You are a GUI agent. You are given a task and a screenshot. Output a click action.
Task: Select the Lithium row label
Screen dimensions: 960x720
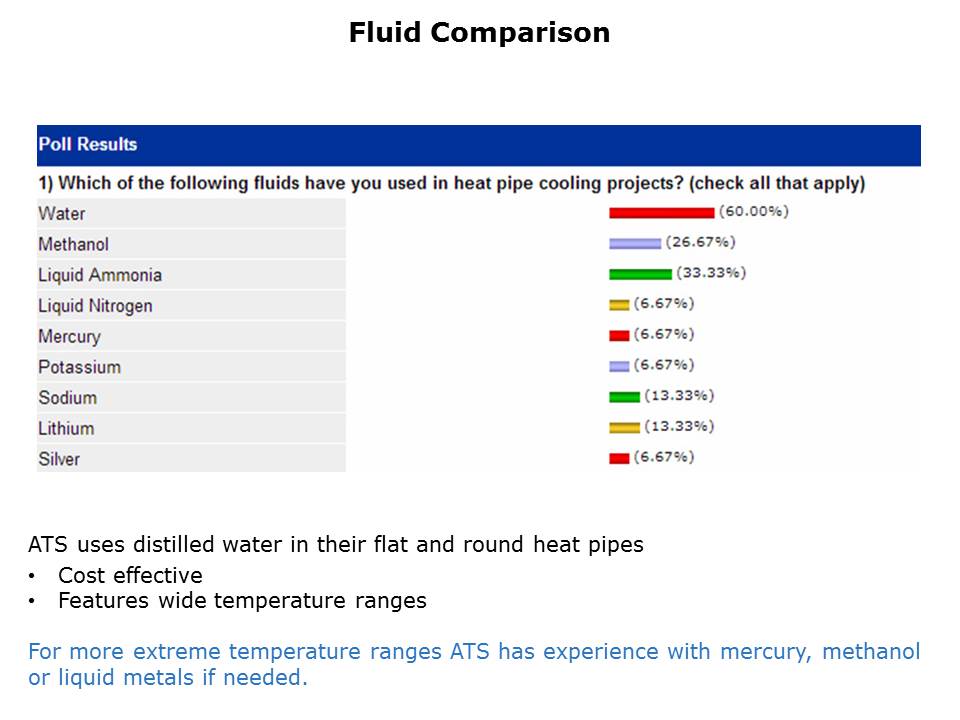[66, 428]
